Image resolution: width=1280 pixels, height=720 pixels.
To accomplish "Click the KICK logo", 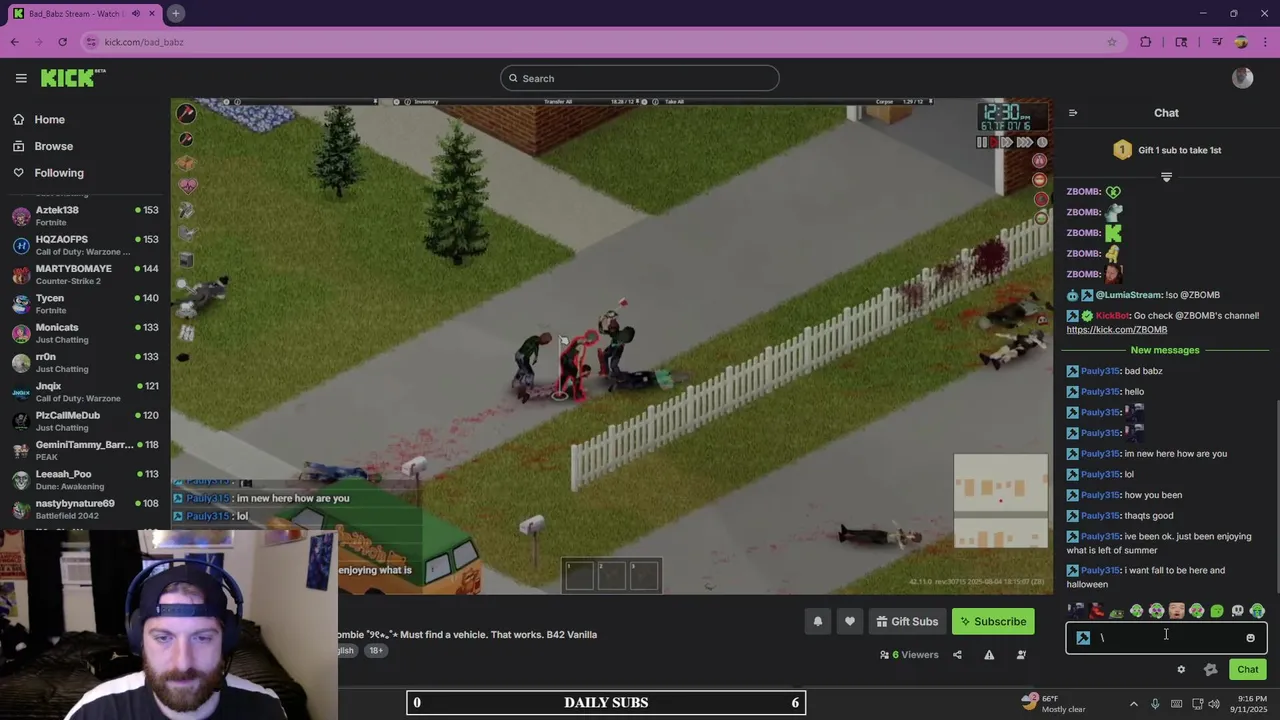I will pos(72,78).
